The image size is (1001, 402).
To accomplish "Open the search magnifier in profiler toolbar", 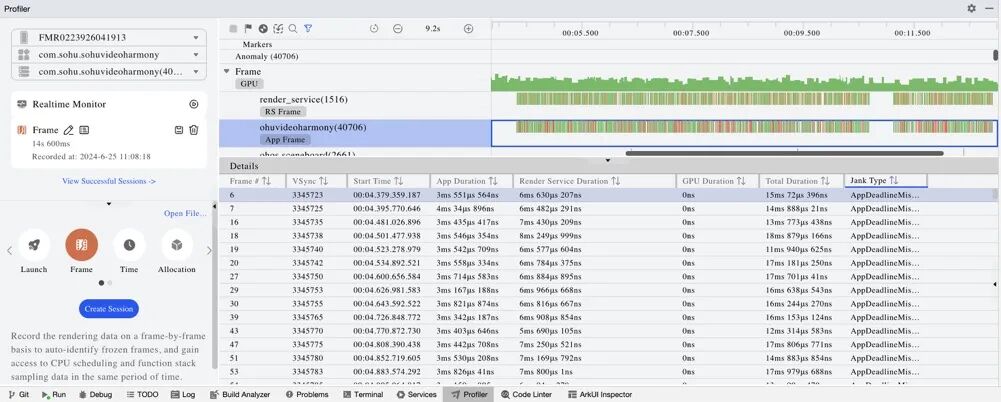I will (x=293, y=29).
